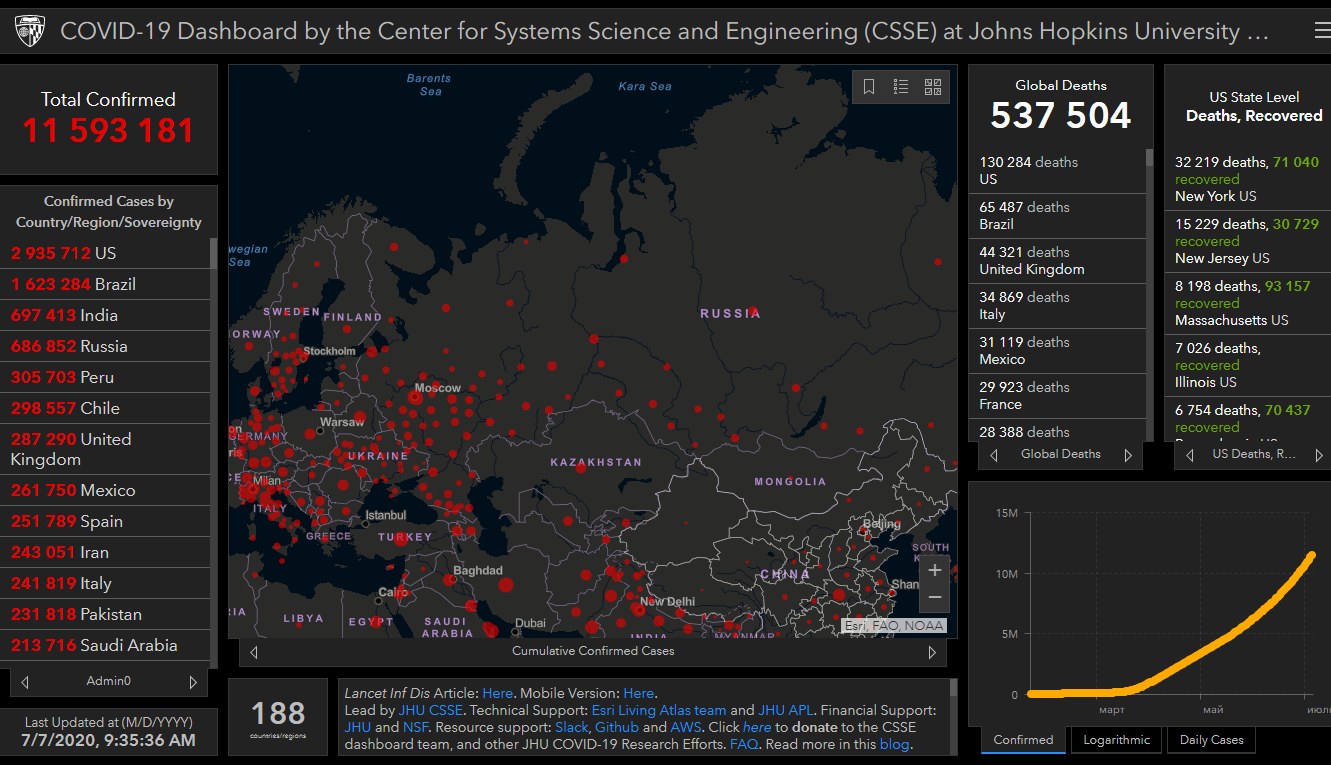Image resolution: width=1331 pixels, height=765 pixels.
Task: Advance the Global Deaths panel right arrow
Action: coord(1128,455)
